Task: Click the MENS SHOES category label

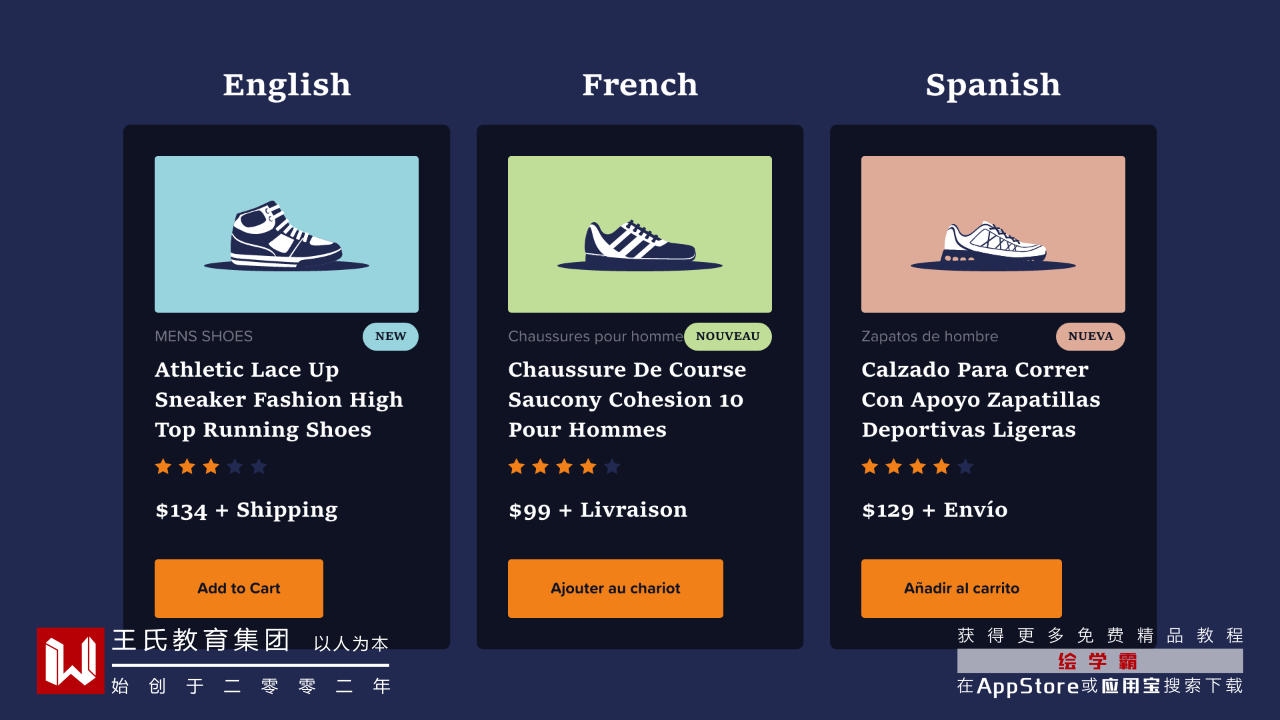Action: 204,336
